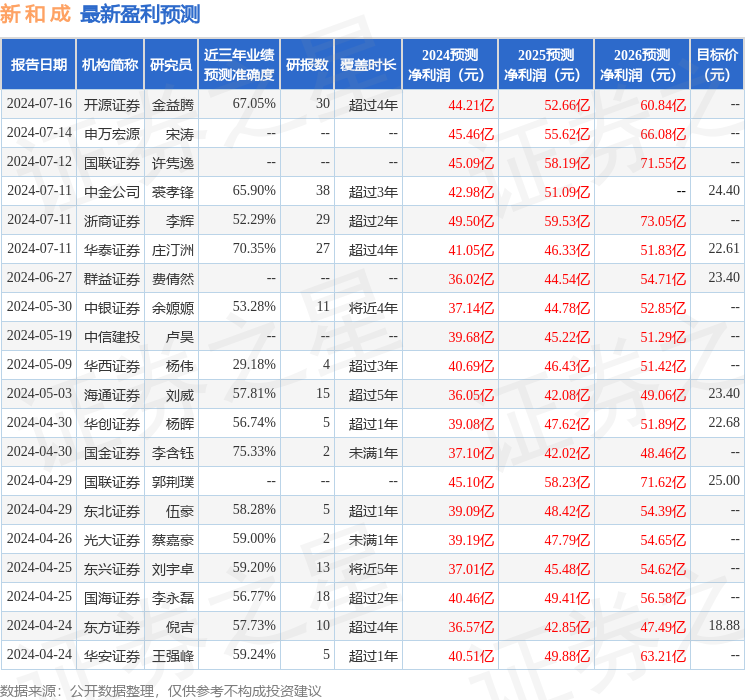
Task: Click the date 2024-07-14
Action: tap(39, 133)
